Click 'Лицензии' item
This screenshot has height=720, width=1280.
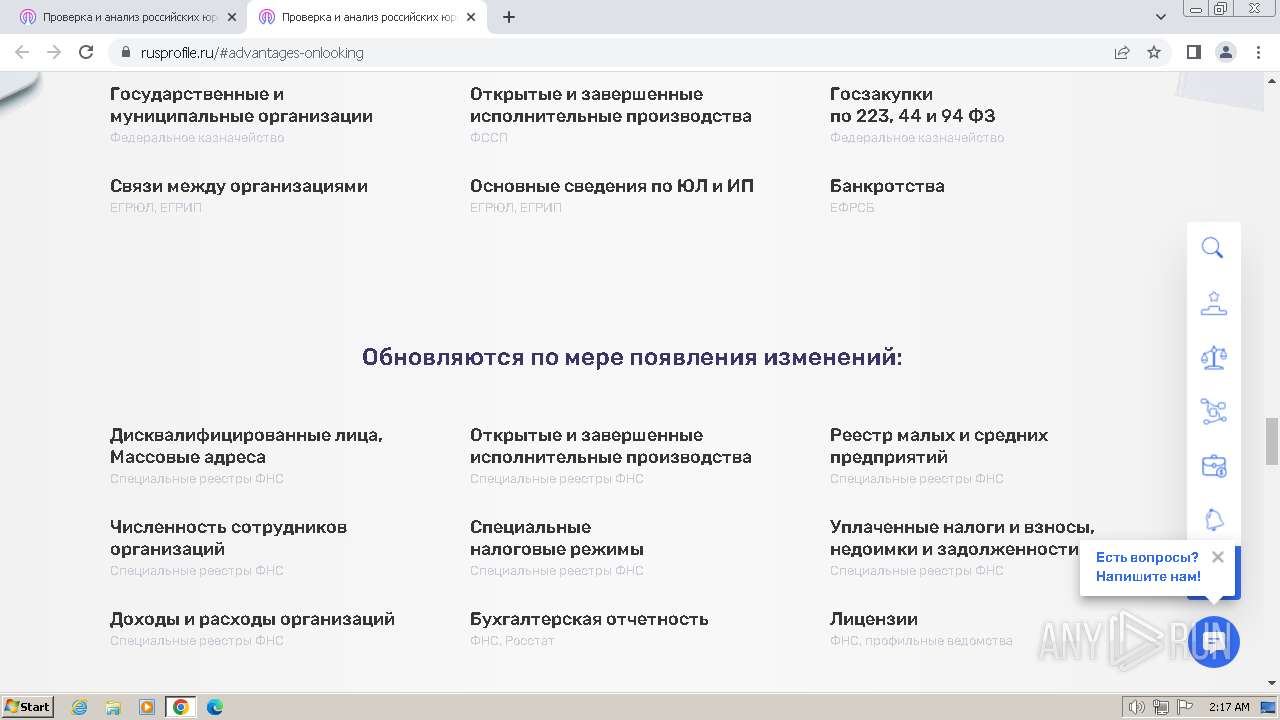pyautogui.click(x=874, y=619)
